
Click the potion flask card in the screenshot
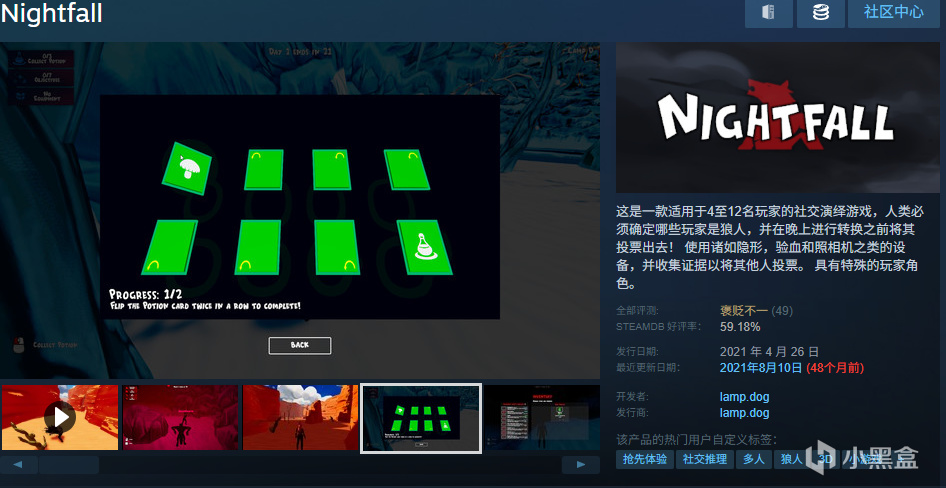click(424, 247)
